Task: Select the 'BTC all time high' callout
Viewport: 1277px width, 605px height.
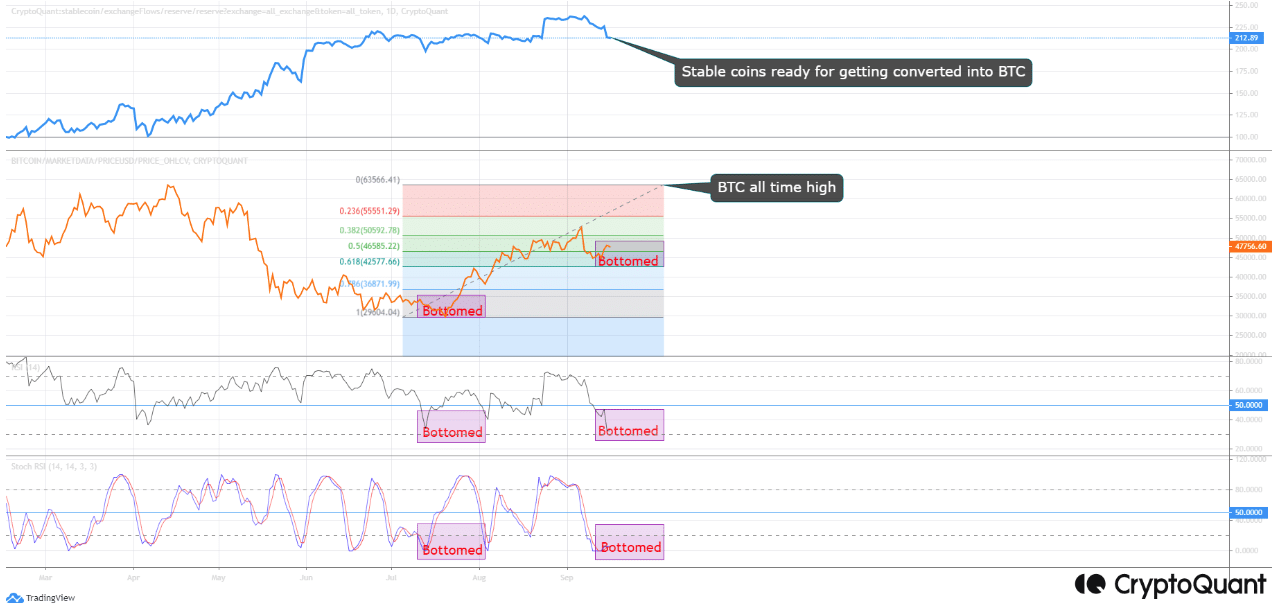Action: pyautogui.click(x=776, y=187)
